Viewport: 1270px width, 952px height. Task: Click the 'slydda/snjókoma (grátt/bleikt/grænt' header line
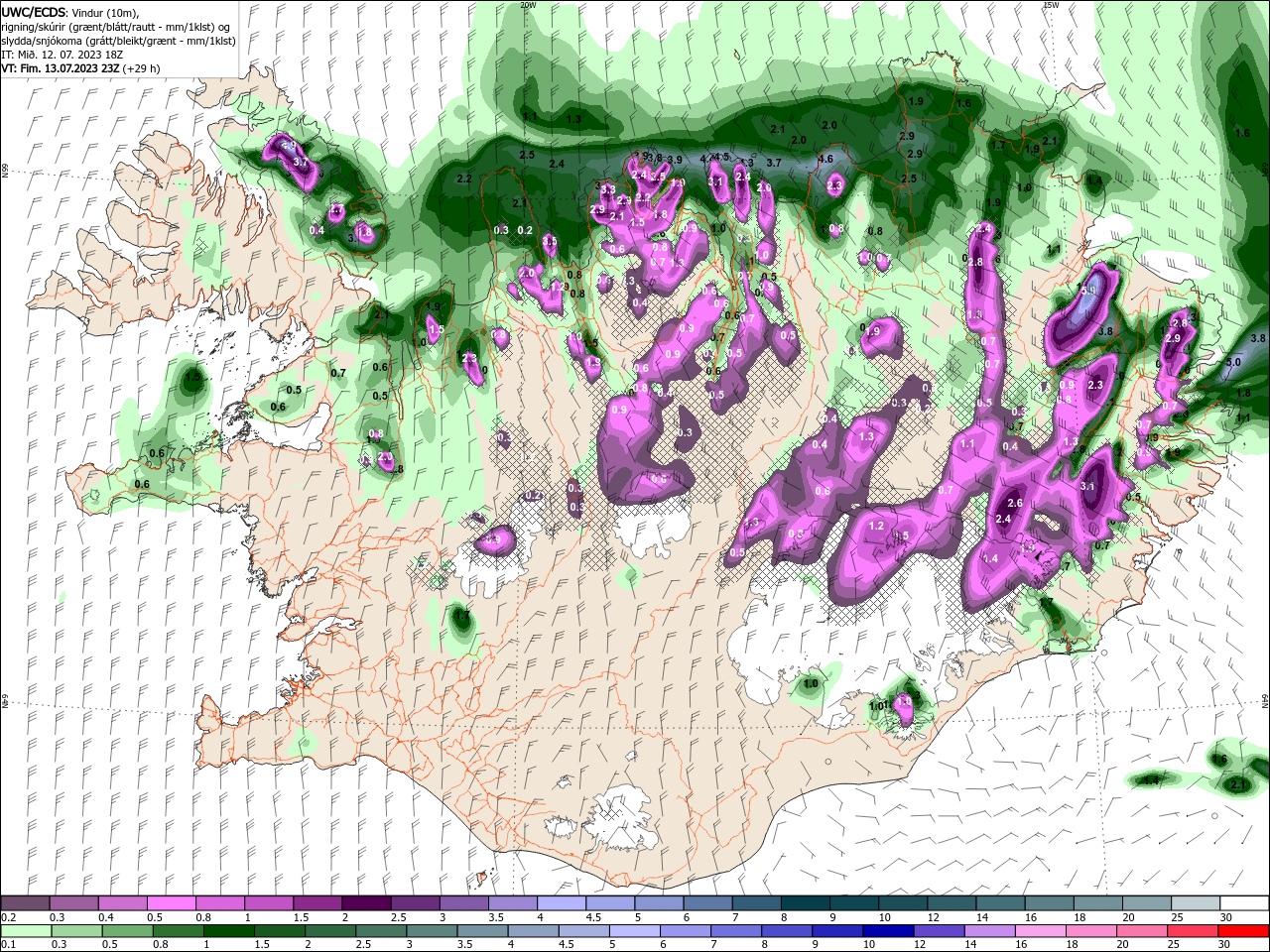click(116, 40)
